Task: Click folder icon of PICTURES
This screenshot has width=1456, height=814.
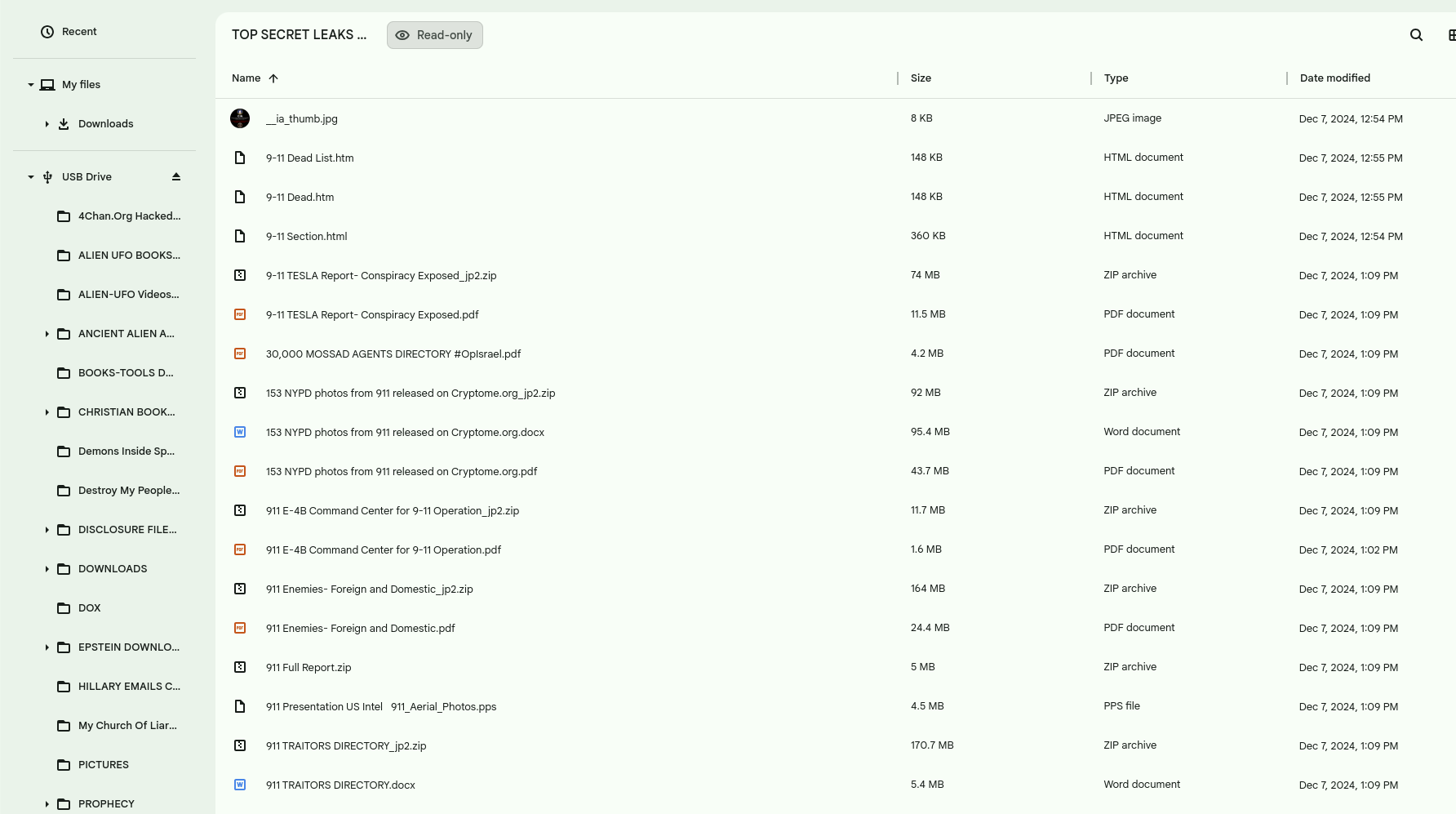Action: pyautogui.click(x=64, y=765)
